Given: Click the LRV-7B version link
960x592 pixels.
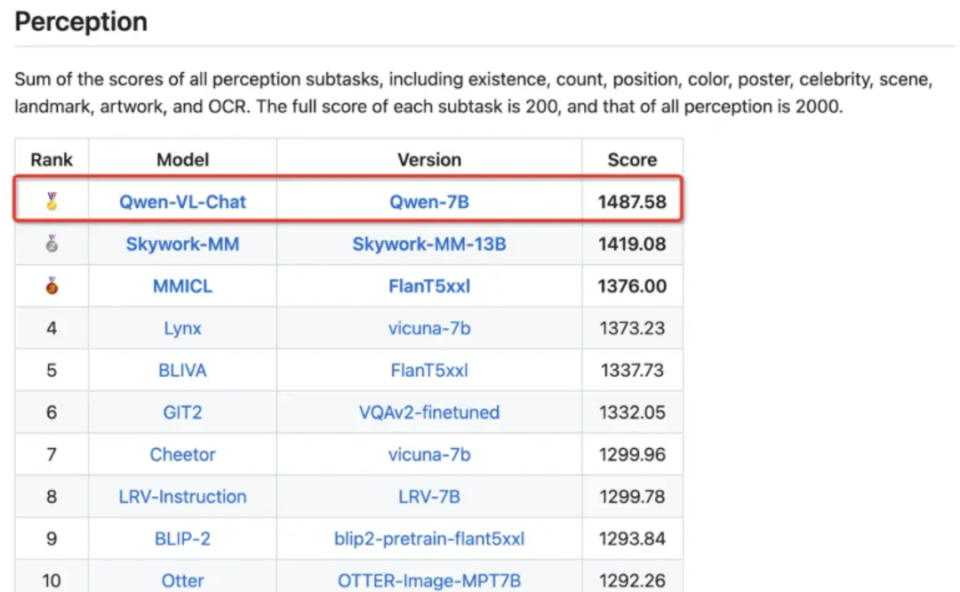Looking at the screenshot, I should [429, 496].
